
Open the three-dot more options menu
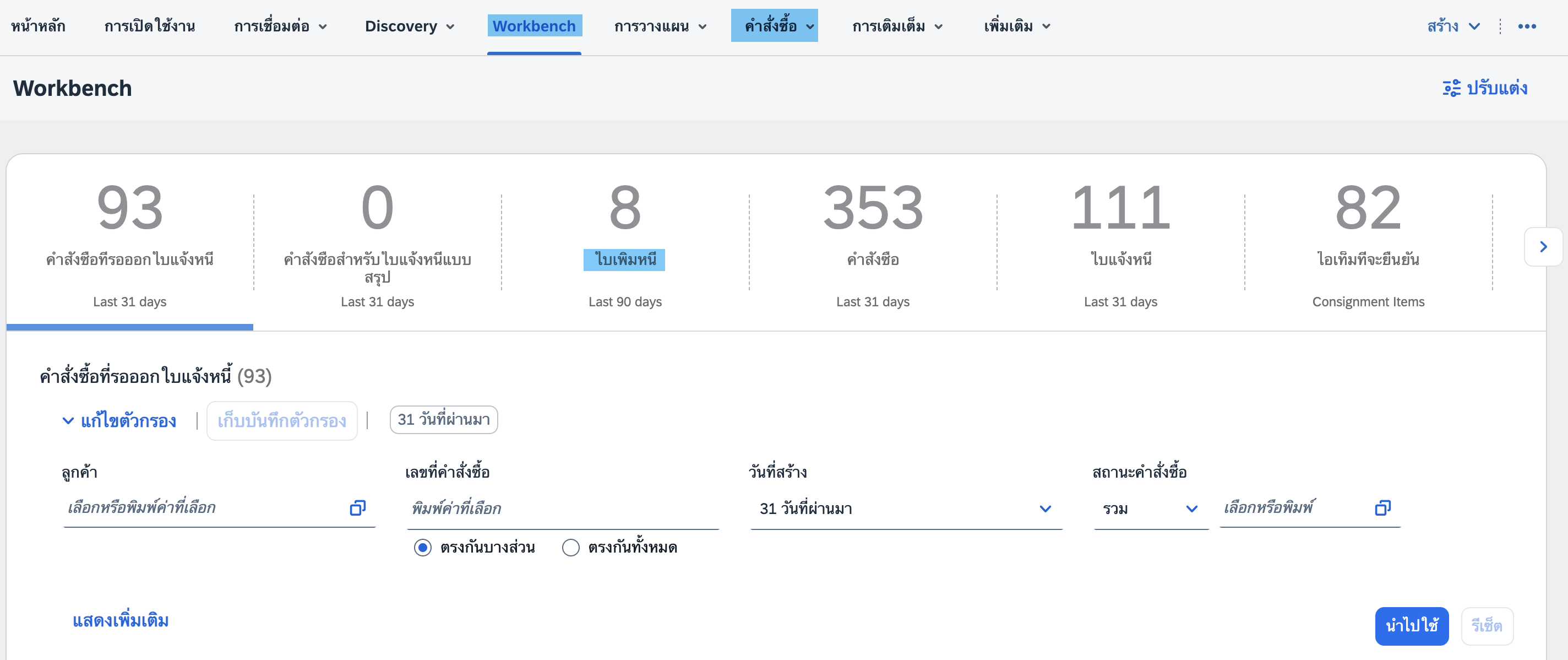coord(1527,26)
